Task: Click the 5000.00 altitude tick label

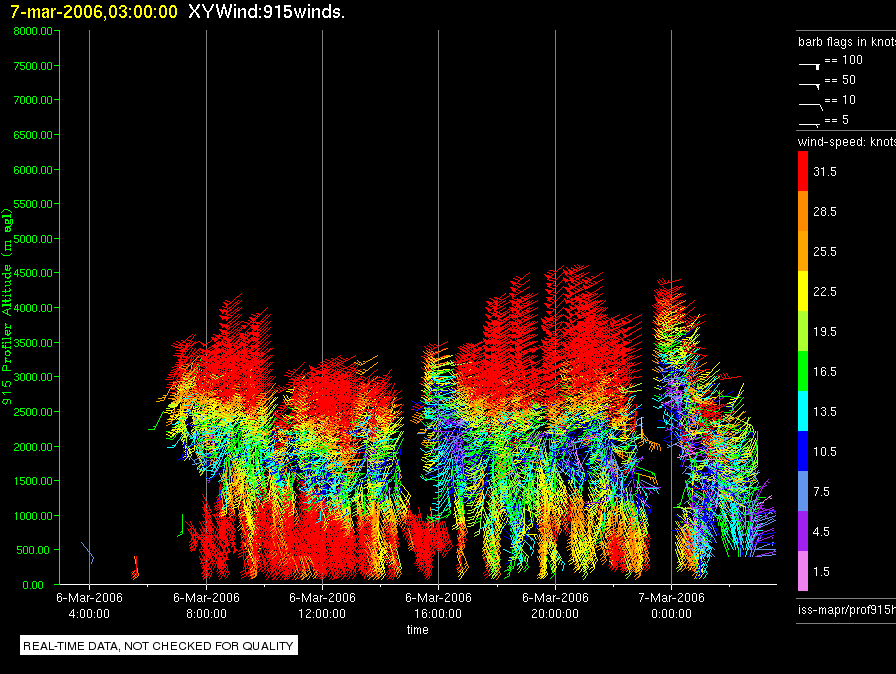Action: (33, 239)
